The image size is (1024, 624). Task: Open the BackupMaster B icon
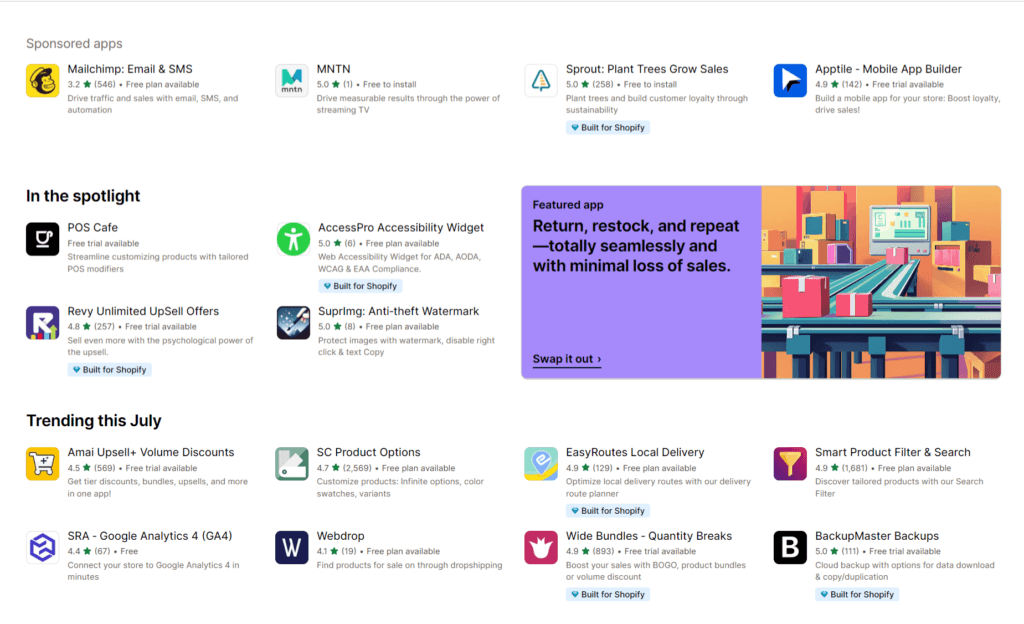790,547
